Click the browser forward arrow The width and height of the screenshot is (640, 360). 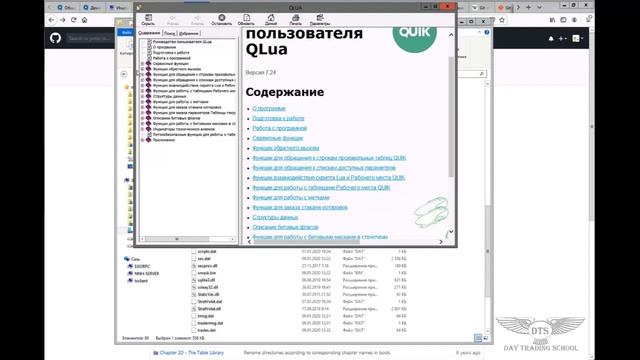62,20
